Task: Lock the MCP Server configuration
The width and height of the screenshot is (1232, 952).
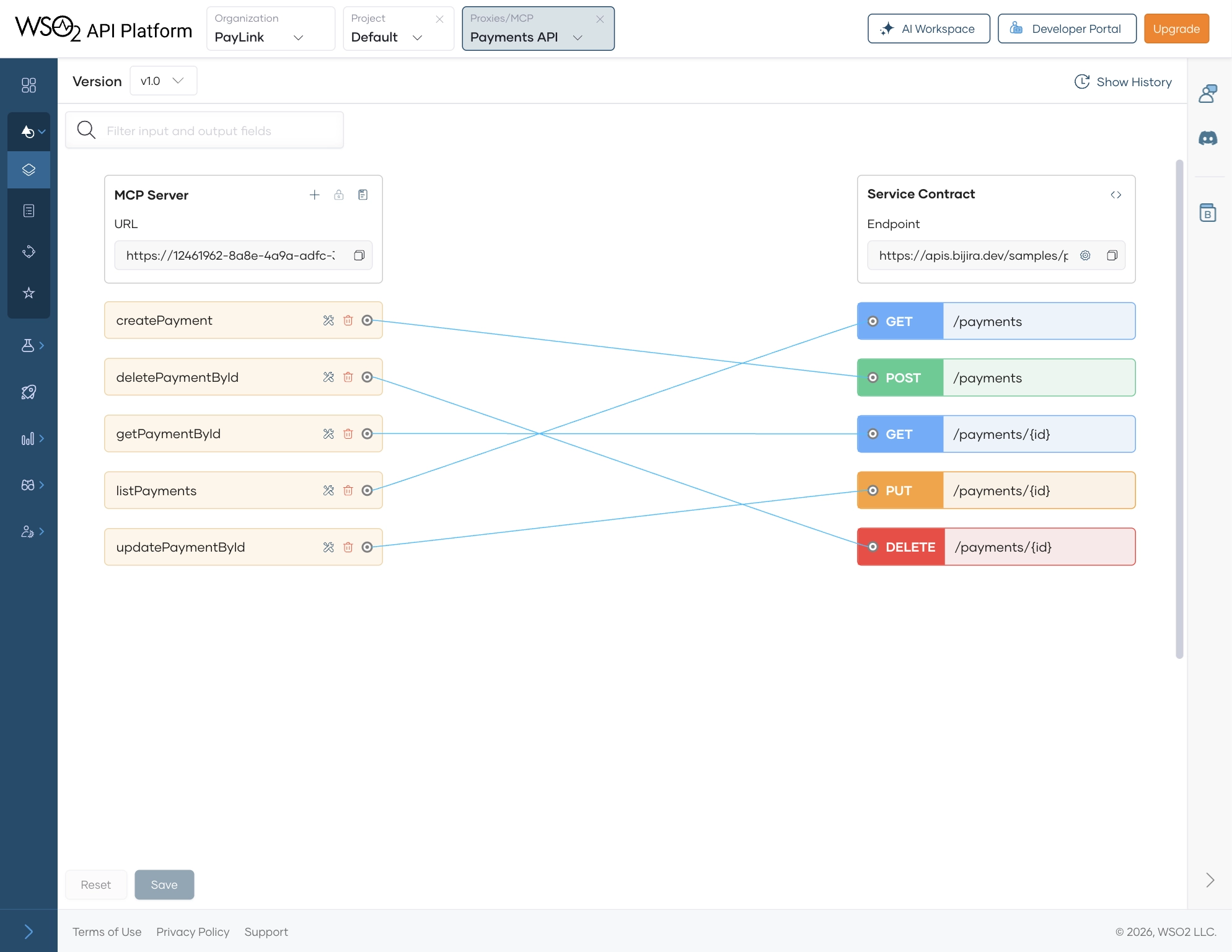Action: (339, 195)
